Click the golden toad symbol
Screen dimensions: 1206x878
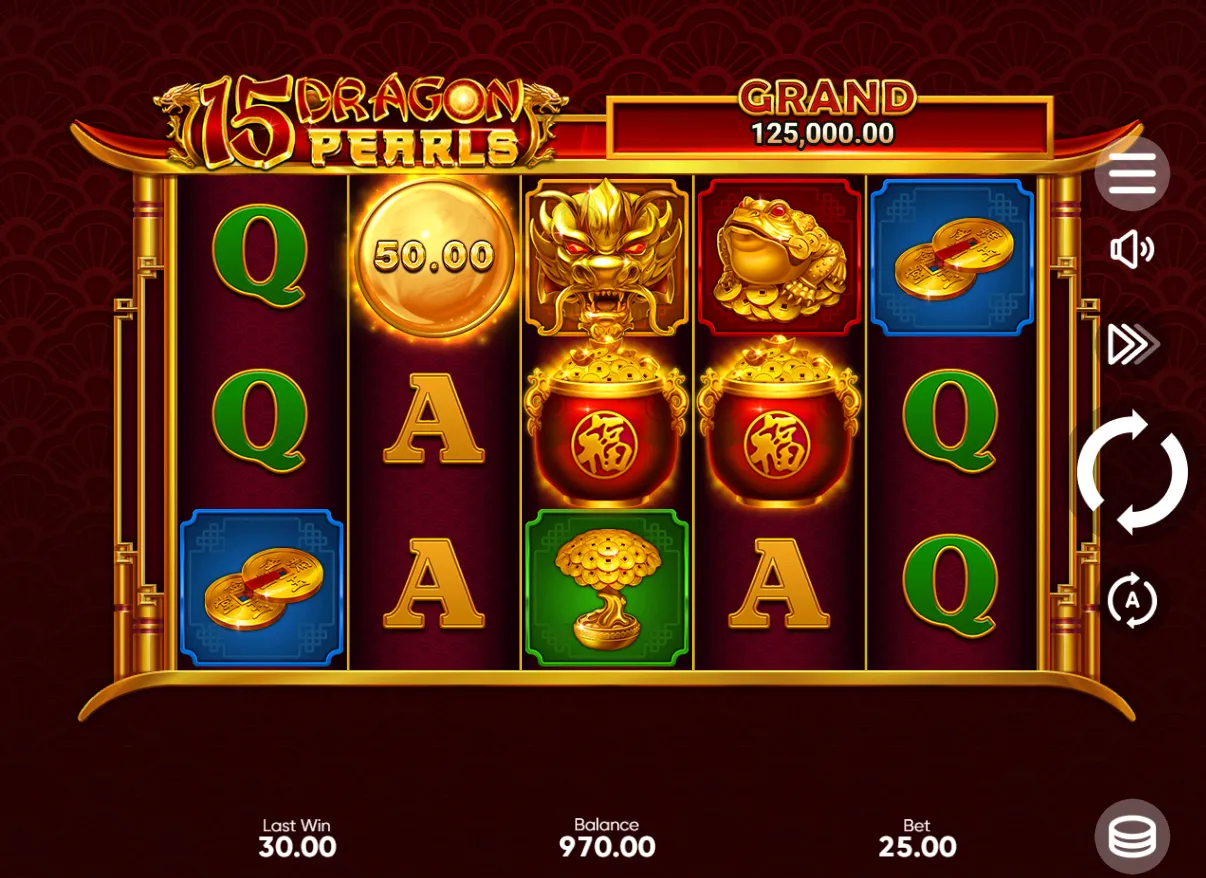pos(779,257)
